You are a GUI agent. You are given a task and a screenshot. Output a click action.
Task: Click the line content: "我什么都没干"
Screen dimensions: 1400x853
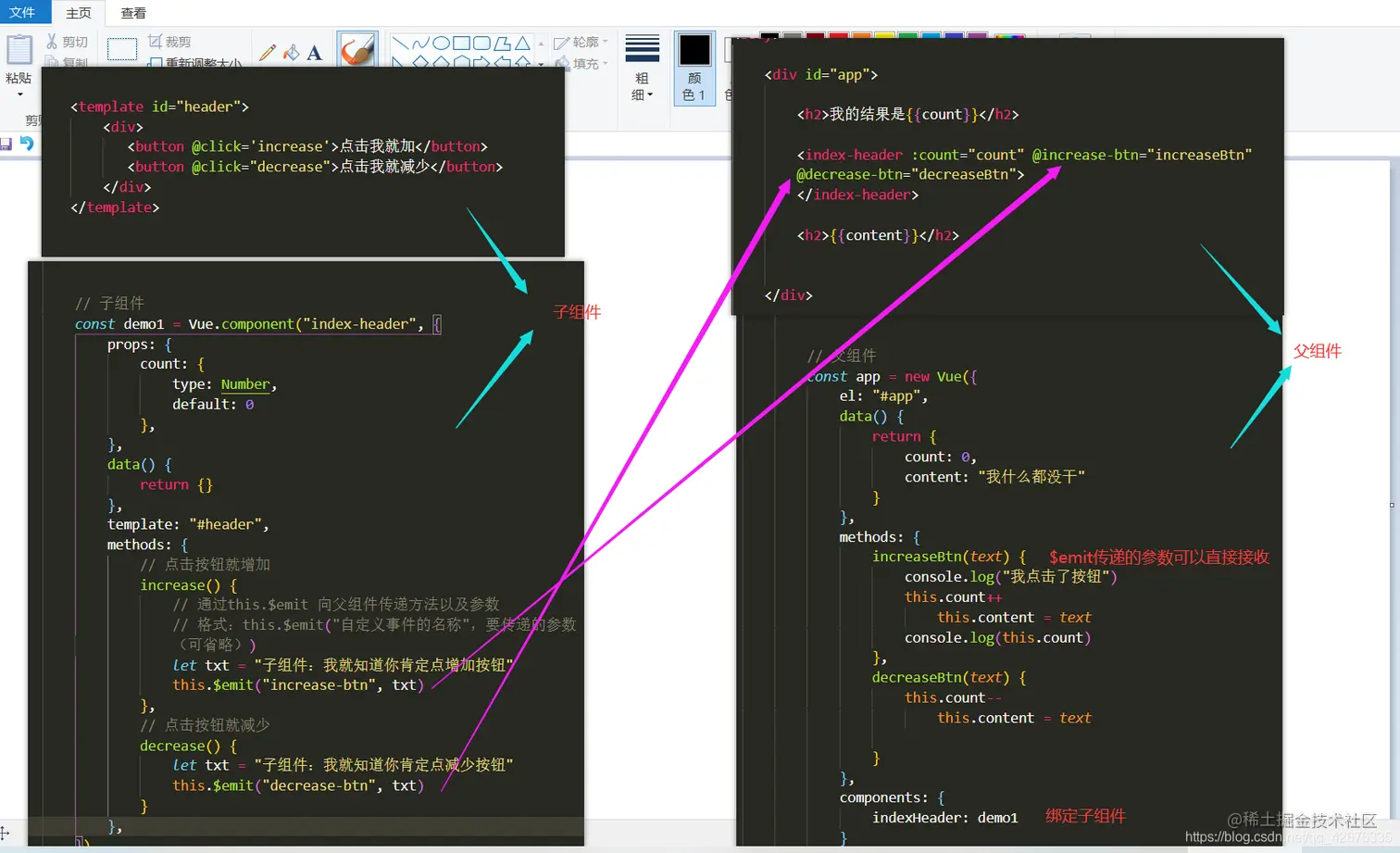(994, 477)
